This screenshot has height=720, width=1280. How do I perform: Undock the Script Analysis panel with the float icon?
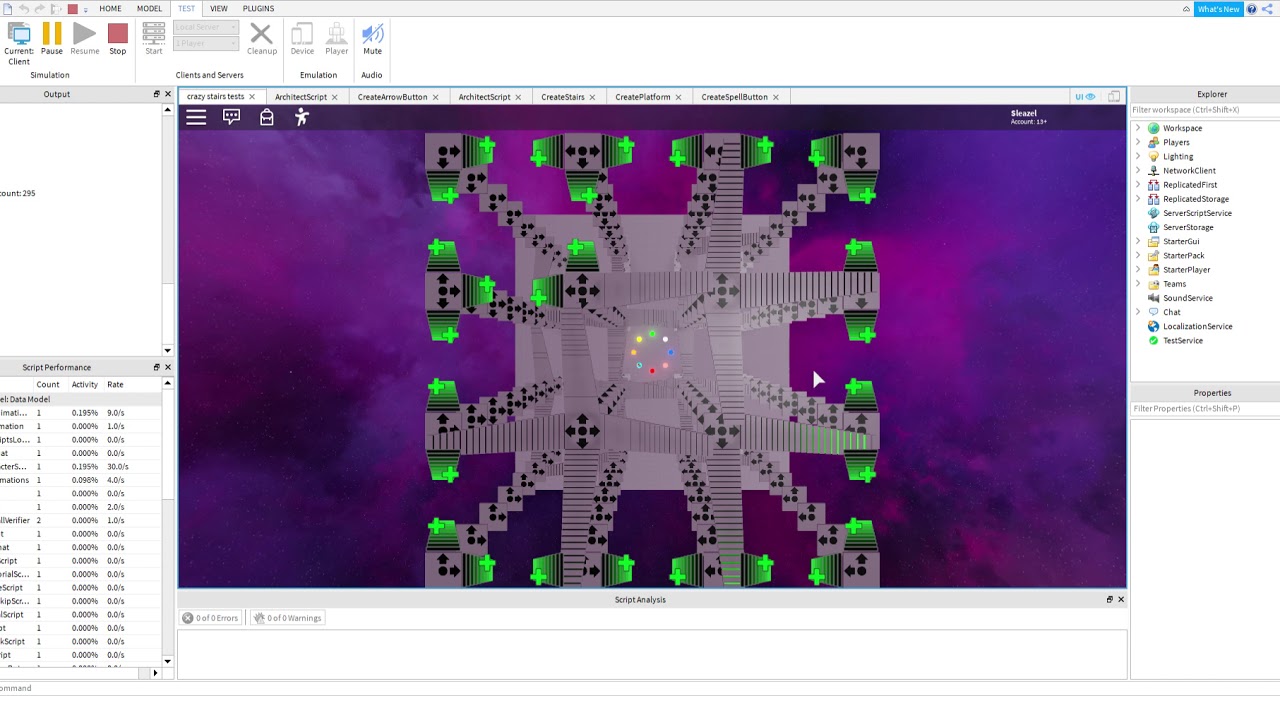[x=1109, y=599]
